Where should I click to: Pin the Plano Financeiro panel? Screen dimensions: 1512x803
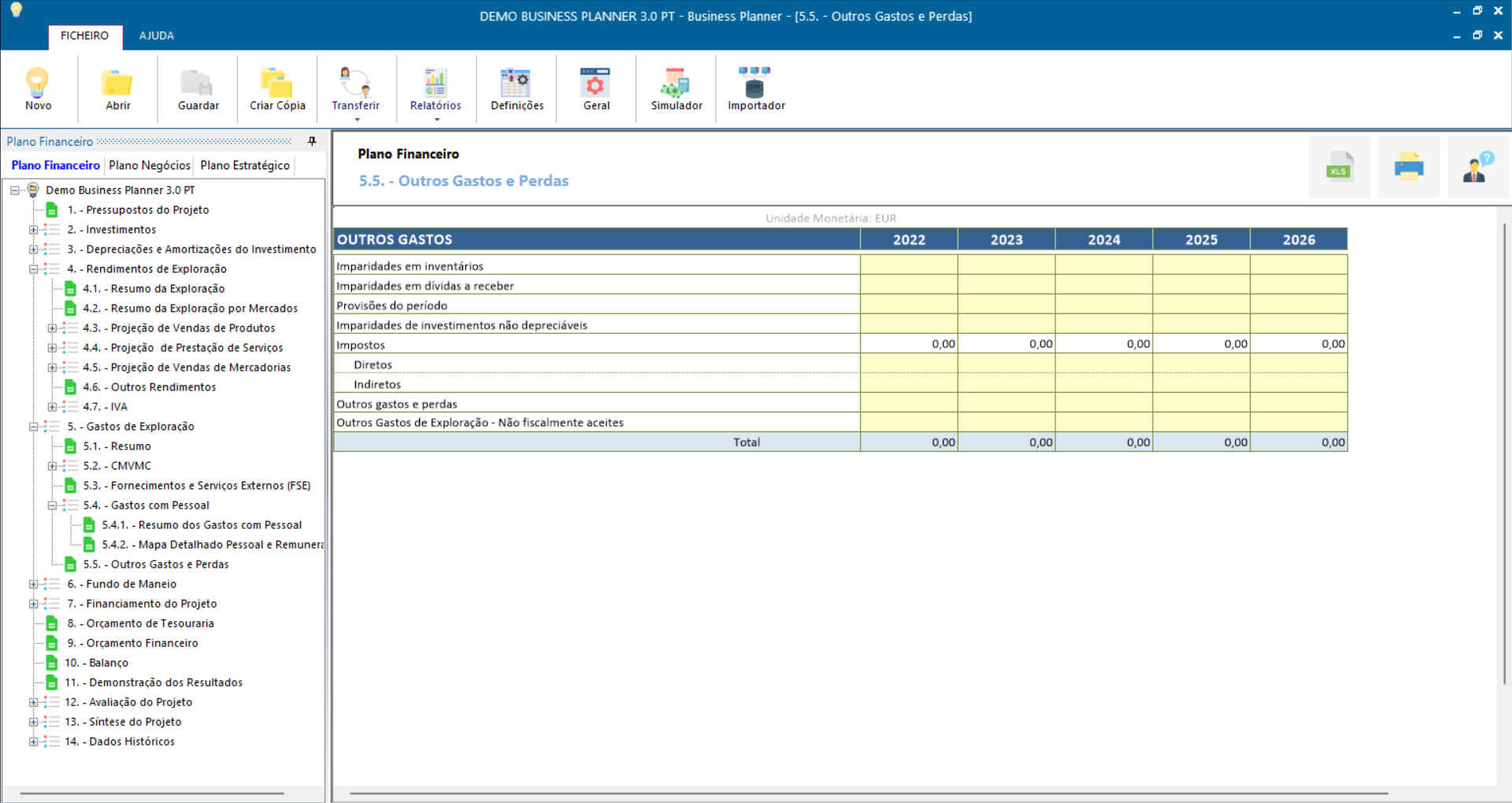pos(313,141)
